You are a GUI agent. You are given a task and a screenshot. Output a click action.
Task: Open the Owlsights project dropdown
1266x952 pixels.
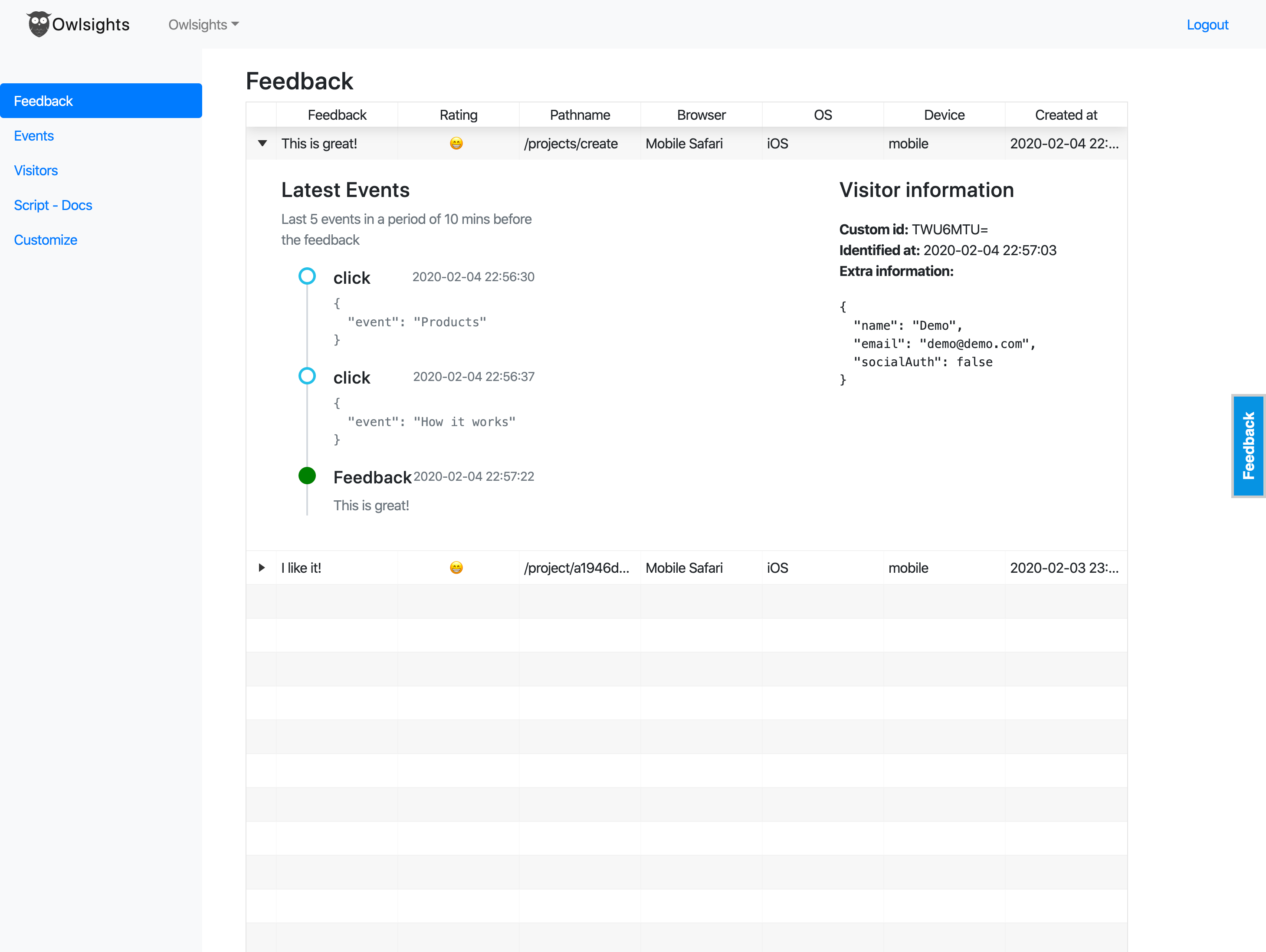203,25
